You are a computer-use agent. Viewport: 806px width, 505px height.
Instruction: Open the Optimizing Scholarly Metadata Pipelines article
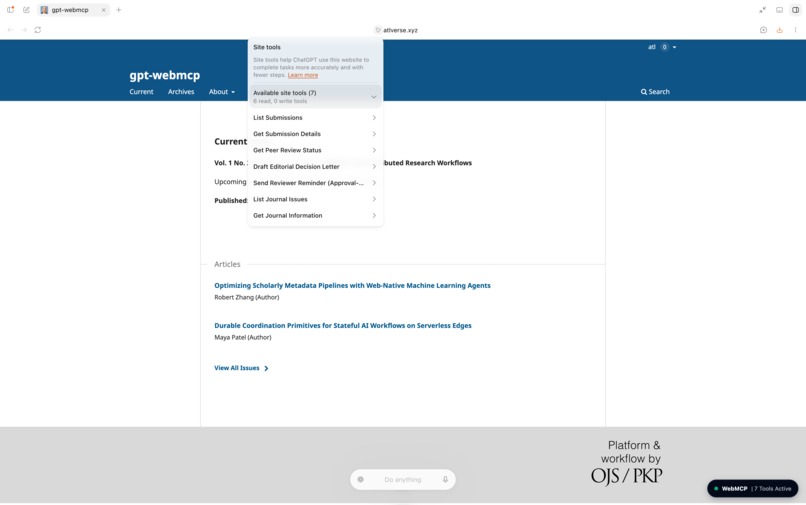[x=352, y=285]
